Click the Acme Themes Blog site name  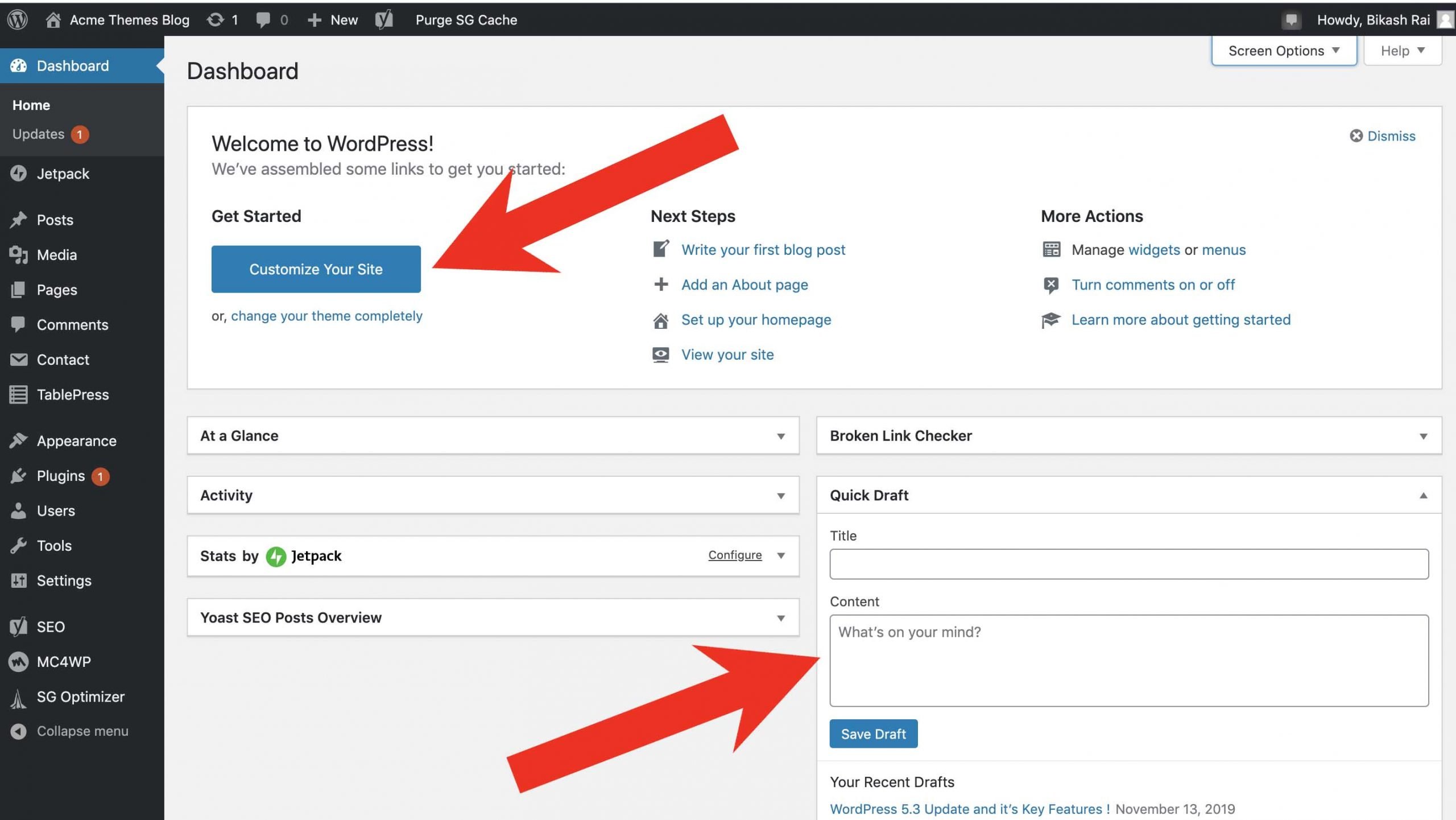[129, 20]
